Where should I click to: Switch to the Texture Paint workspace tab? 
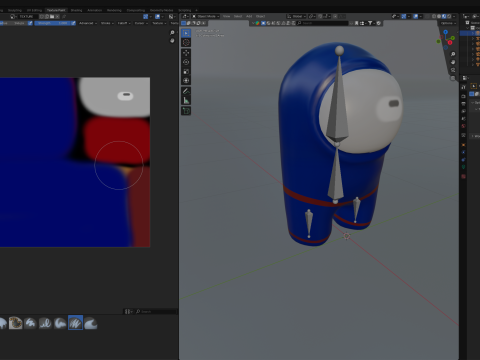(x=56, y=10)
